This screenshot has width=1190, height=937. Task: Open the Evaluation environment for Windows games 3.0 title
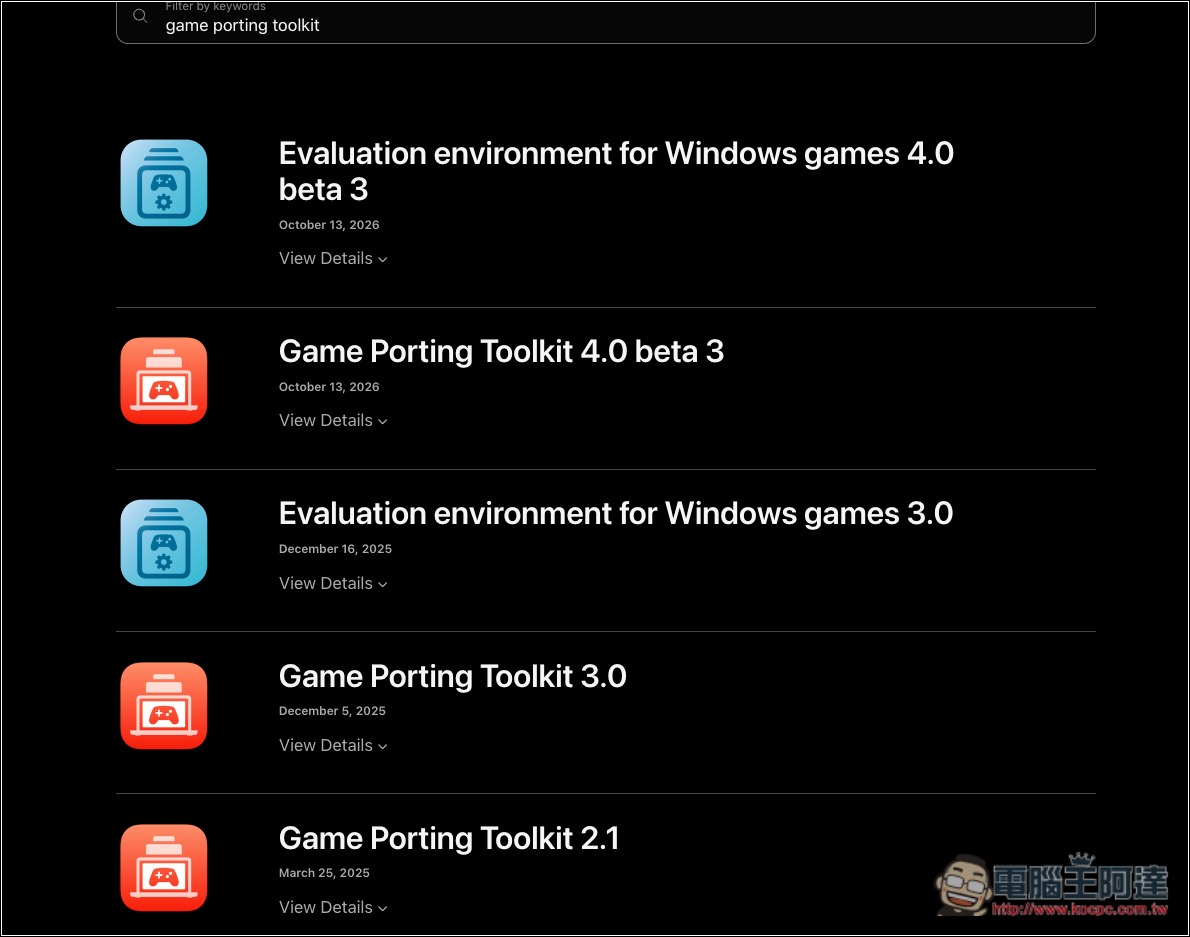615,514
